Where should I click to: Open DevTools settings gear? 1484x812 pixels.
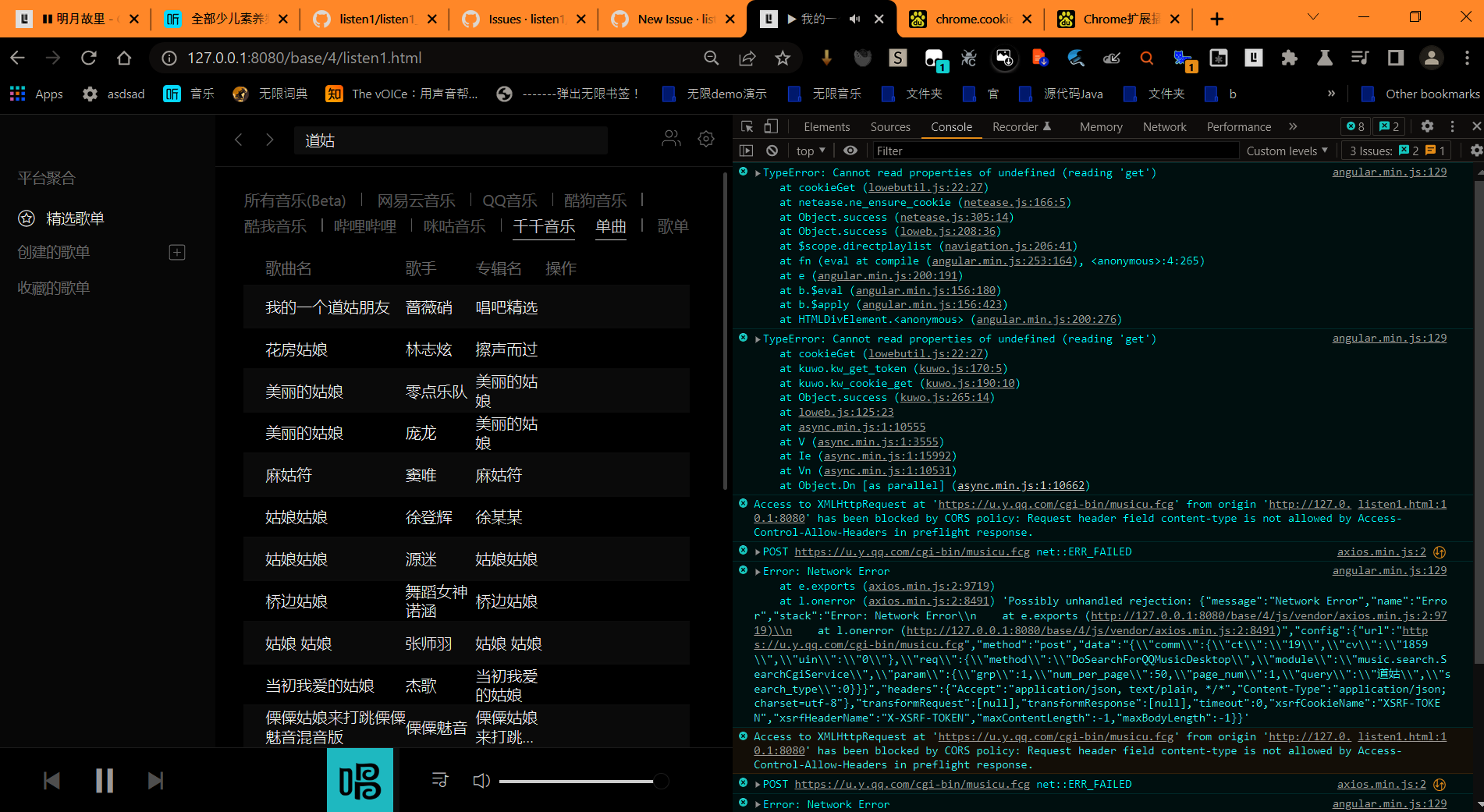click(1427, 126)
